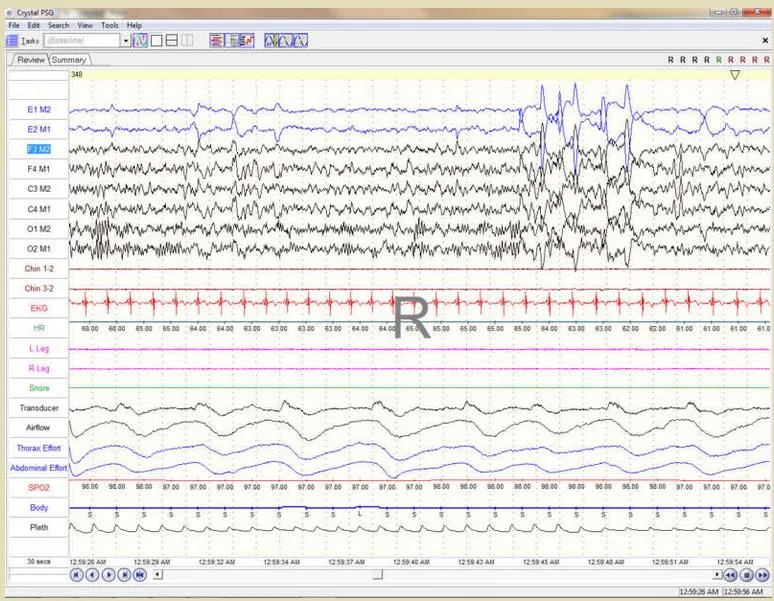Jump to first epoch button

(77, 575)
